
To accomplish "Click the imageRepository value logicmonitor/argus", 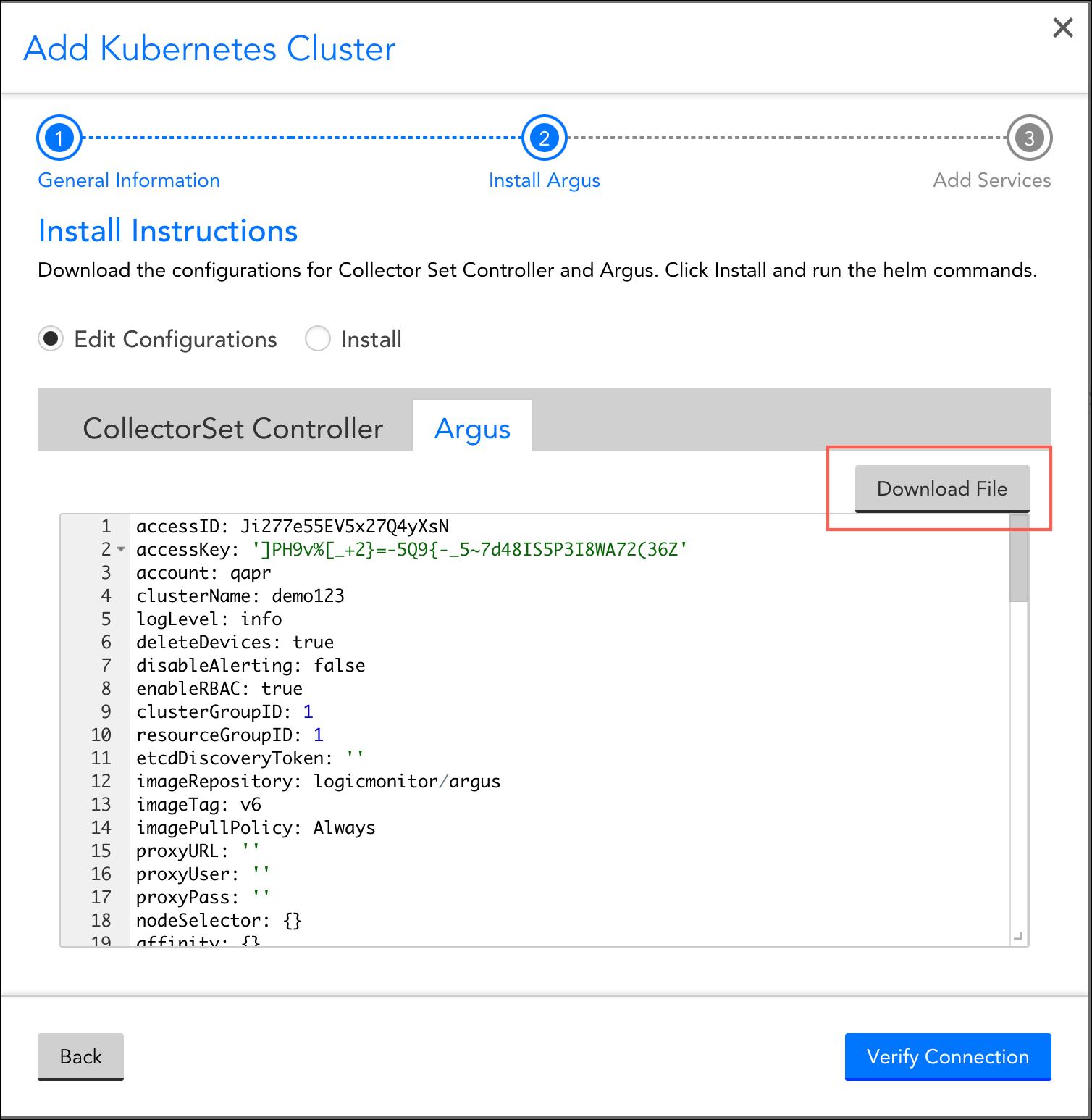I will click(x=406, y=781).
